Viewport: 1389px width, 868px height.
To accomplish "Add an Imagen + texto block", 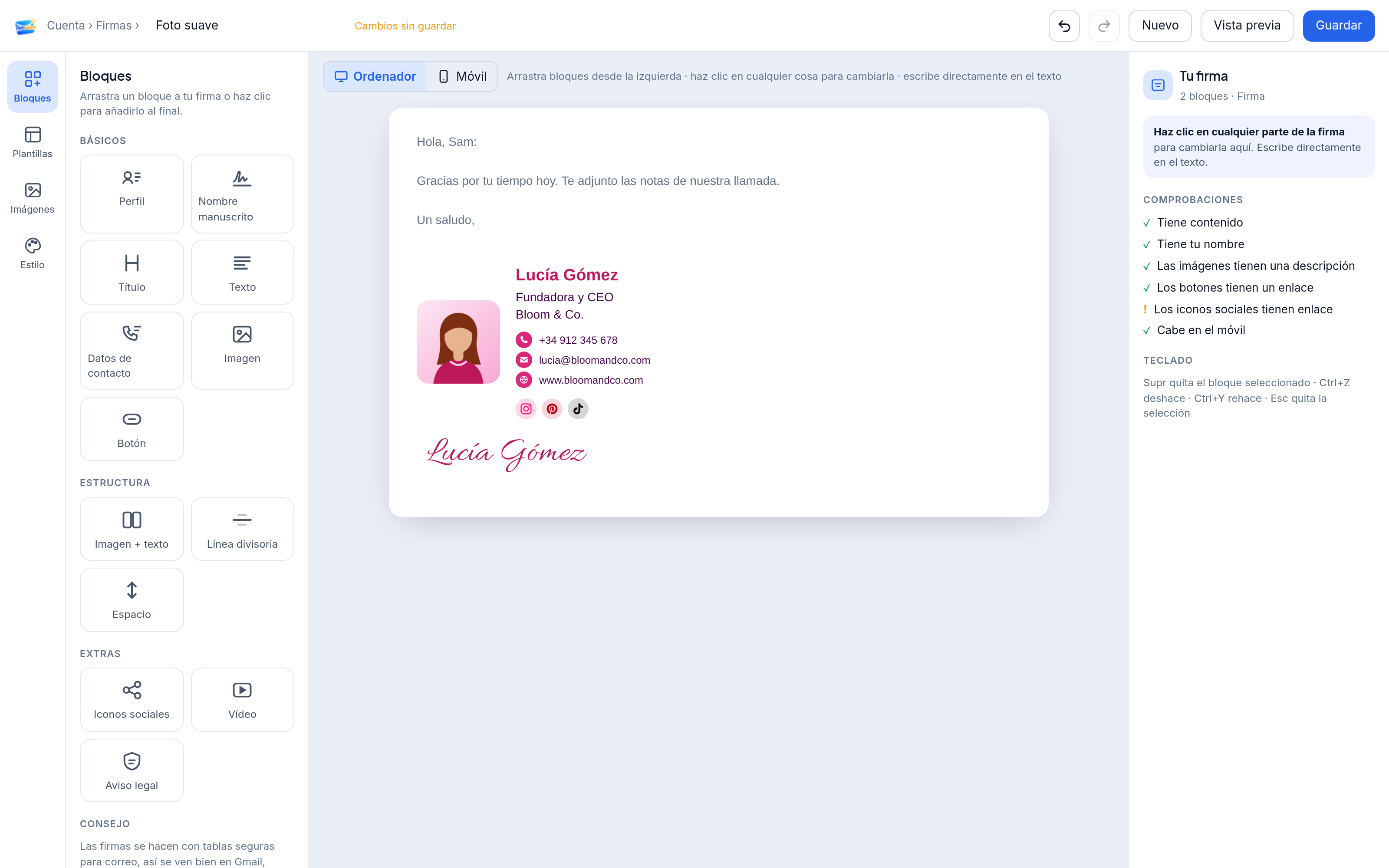I will click(132, 529).
